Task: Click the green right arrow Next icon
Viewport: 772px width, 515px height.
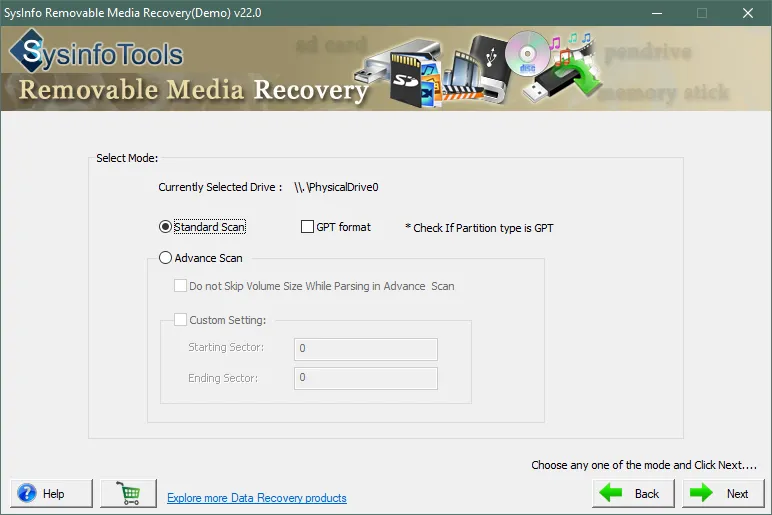Action: pos(701,493)
